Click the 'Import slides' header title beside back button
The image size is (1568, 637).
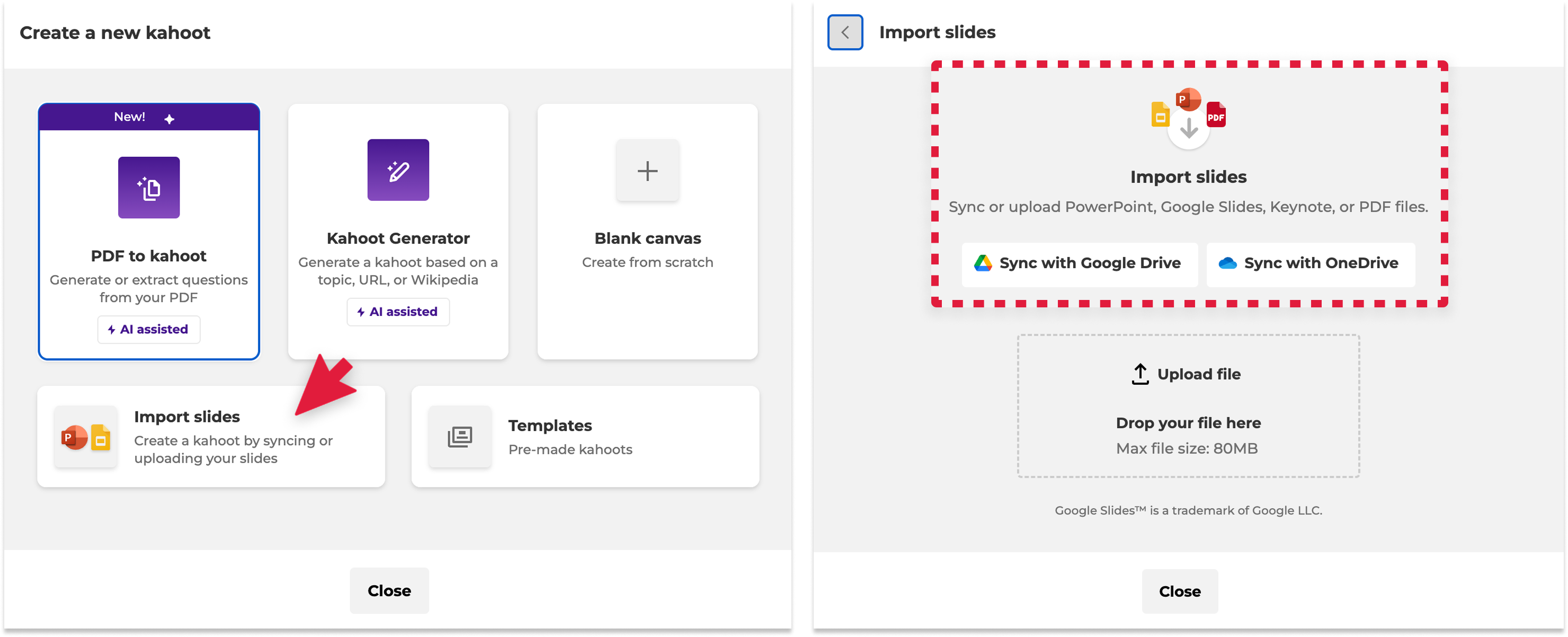pyautogui.click(x=938, y=32)
